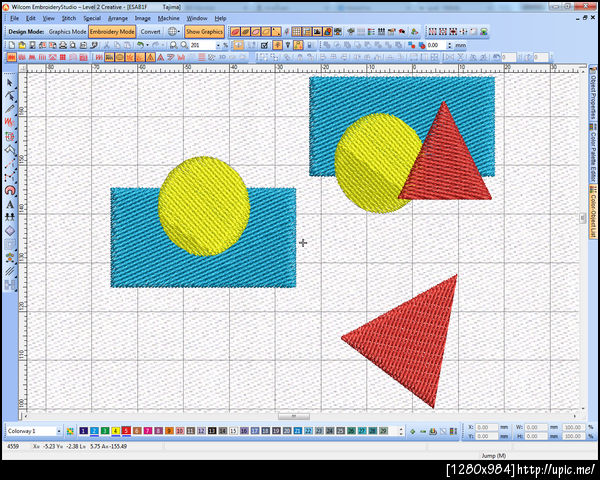The image size is (600, 480).
Task: Select the arrow Select Object tool
Action: pyautogui.click(x=10, y=83)
